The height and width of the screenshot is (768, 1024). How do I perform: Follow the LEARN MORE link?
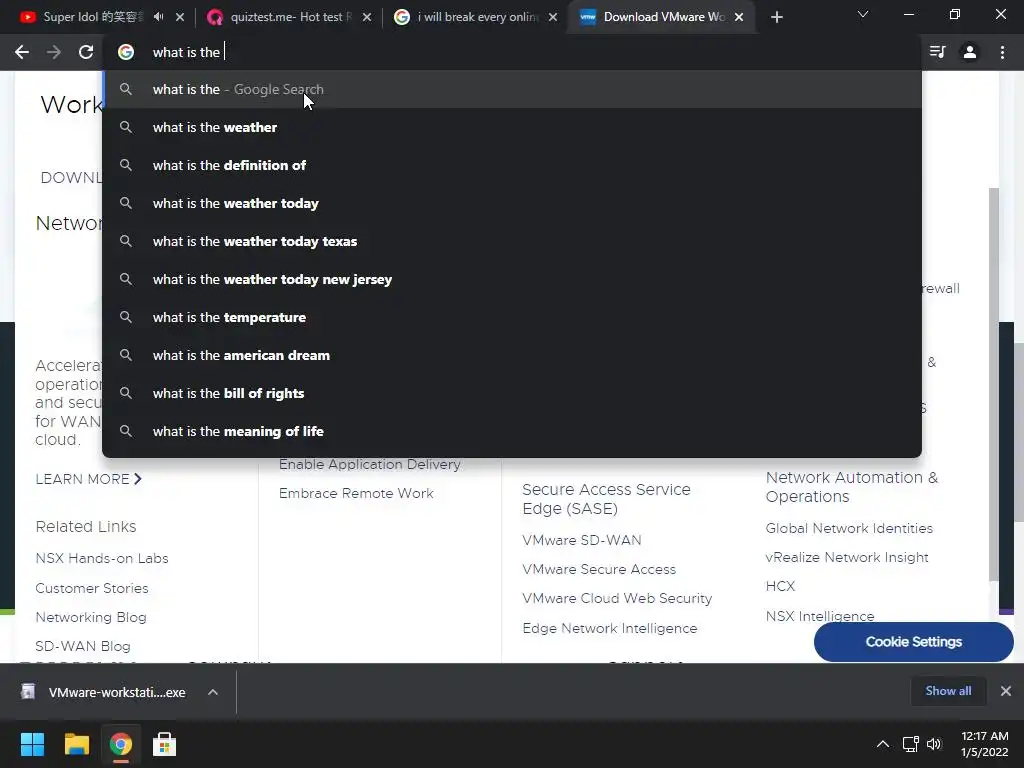point(88,479)
